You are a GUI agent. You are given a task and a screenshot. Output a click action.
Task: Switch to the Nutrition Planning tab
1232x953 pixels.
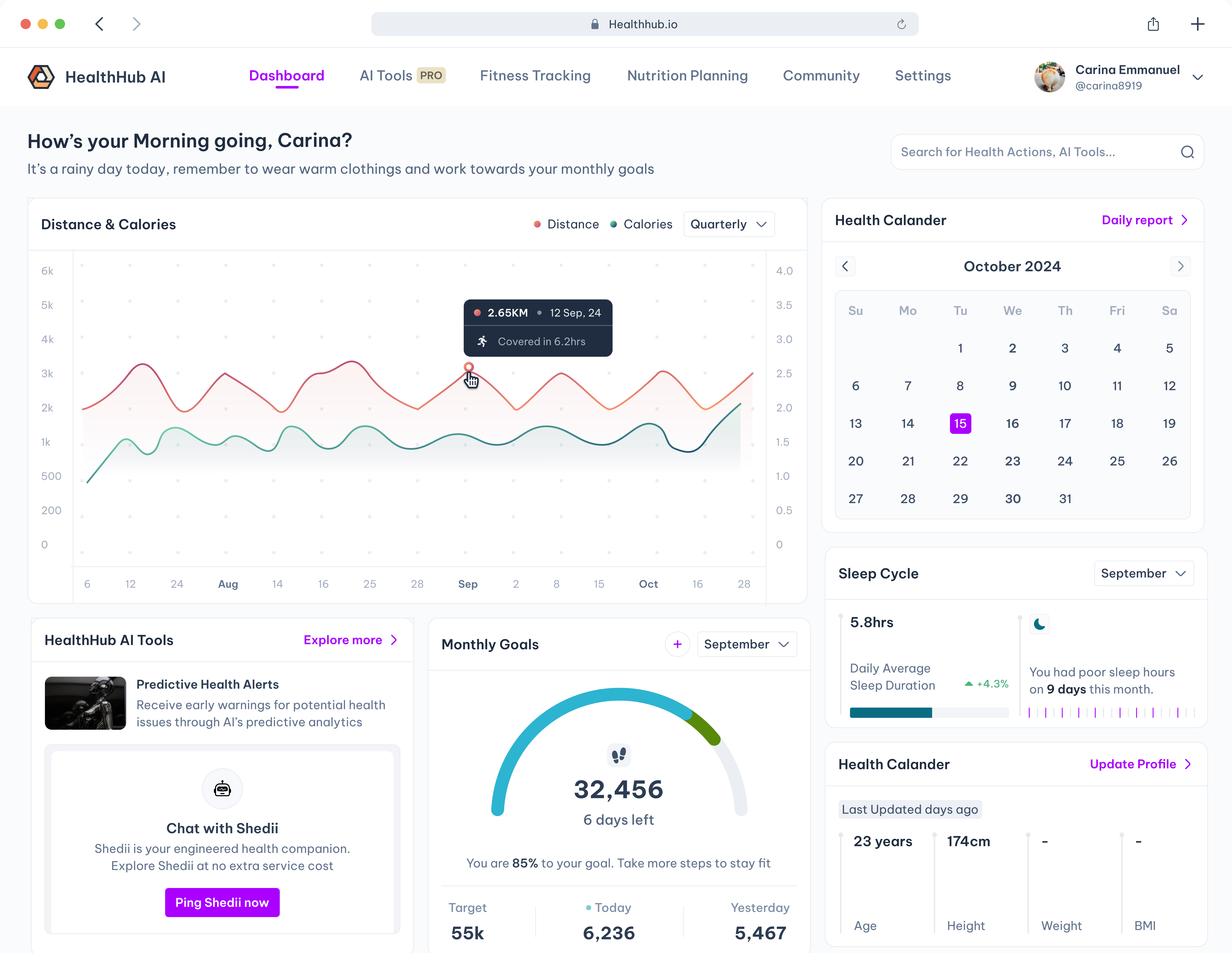(687, 75)
